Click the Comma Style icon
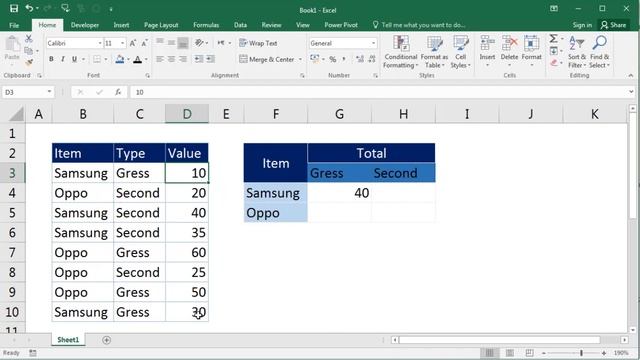The width and height of the screenshot is (640, 360). [x=344, y=60]
